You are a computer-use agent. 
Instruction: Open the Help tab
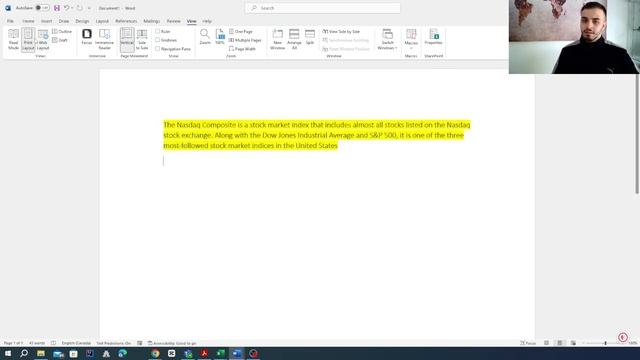click(207, 21)
